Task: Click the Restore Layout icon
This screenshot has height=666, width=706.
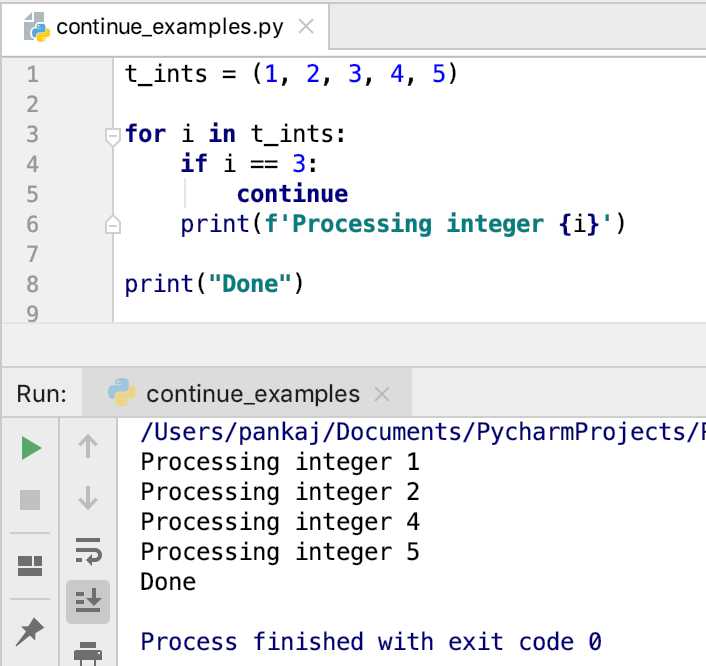Action: click(x=31, y=566)
